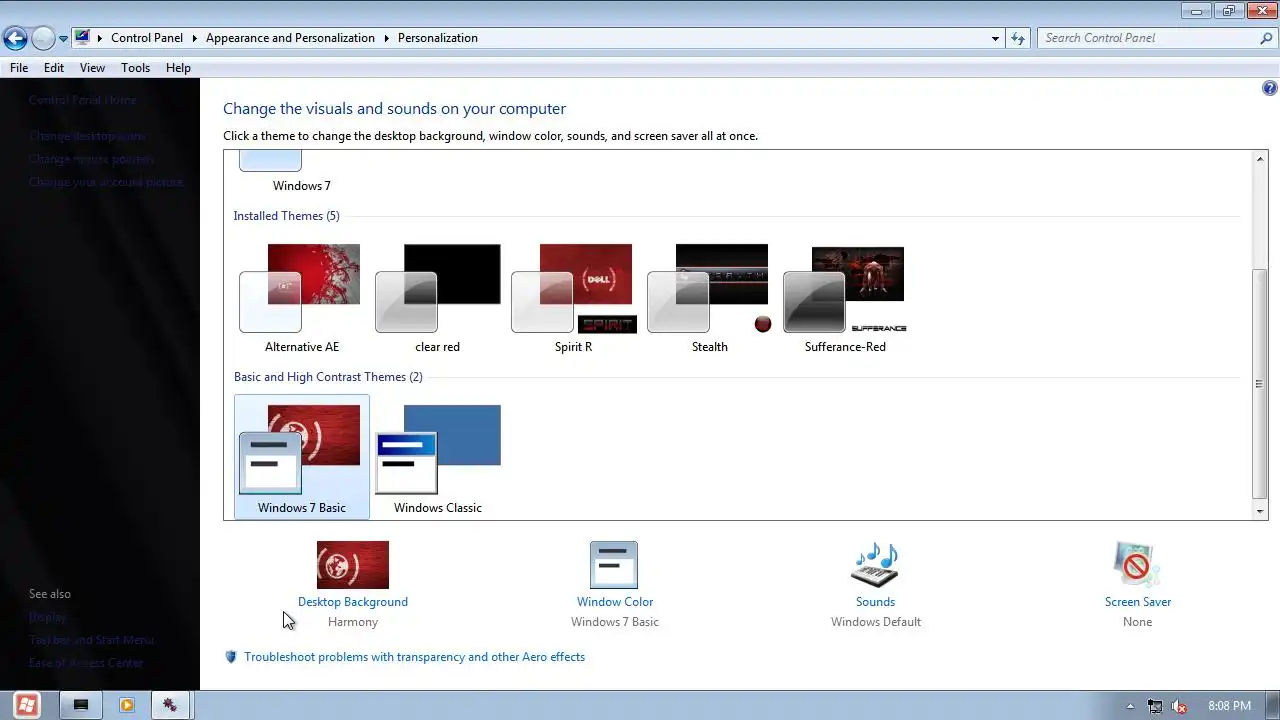The width and height of the screenshot is (1280, 720).
Task: Expand arrow after Control Panel breadcrumb
Action: pos(195,38)
